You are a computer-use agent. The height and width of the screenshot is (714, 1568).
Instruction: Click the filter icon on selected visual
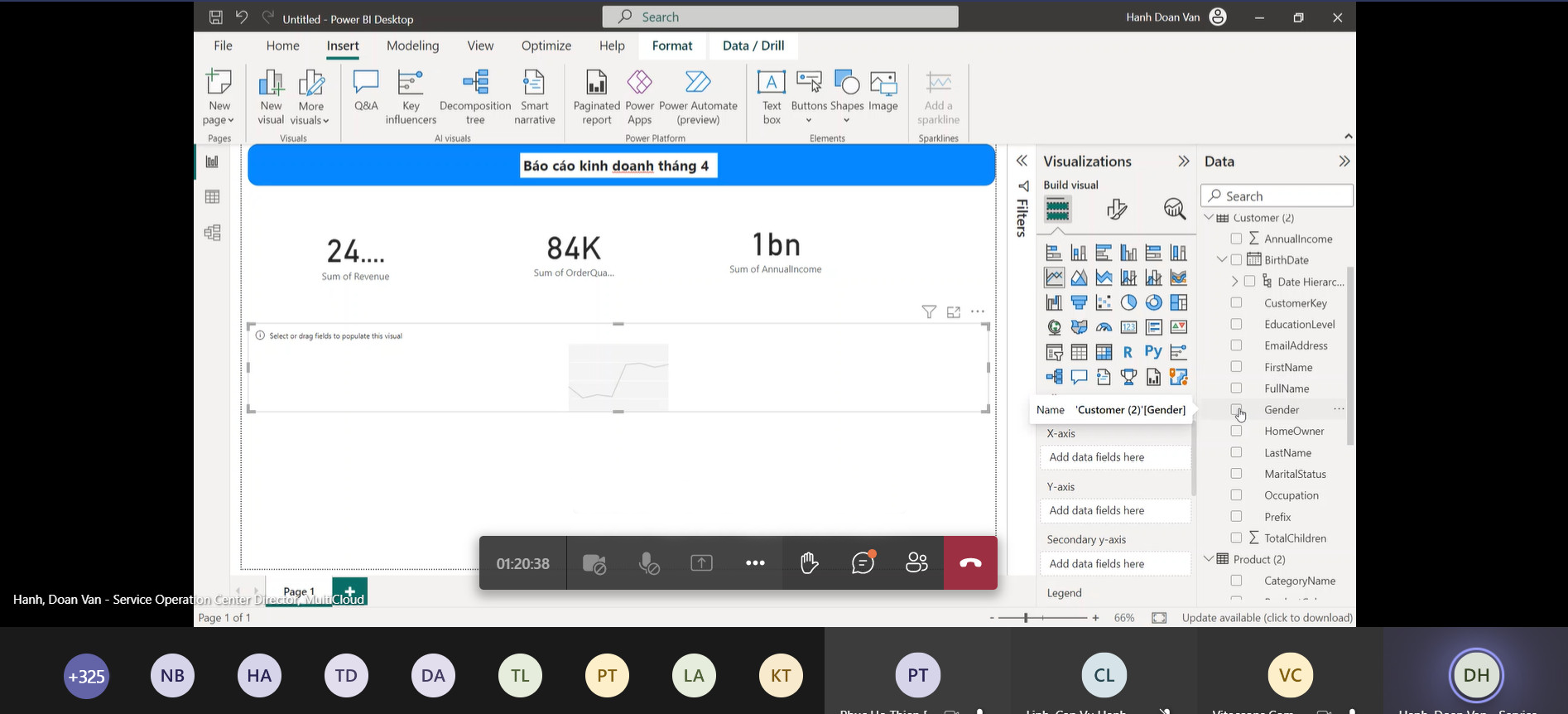point(929,312)
